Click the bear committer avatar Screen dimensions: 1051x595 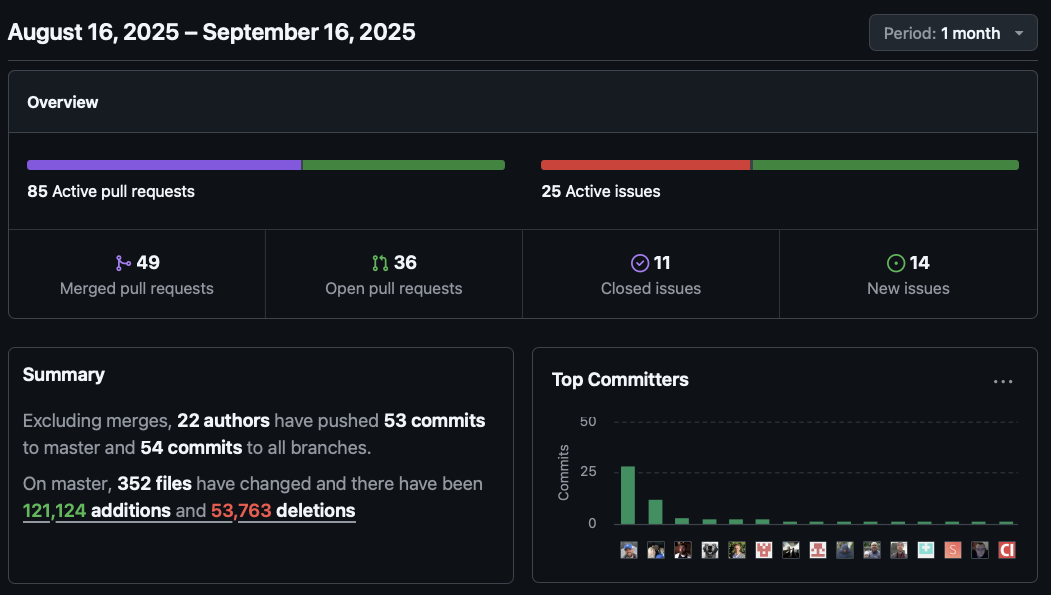click(x=710, y=550)
